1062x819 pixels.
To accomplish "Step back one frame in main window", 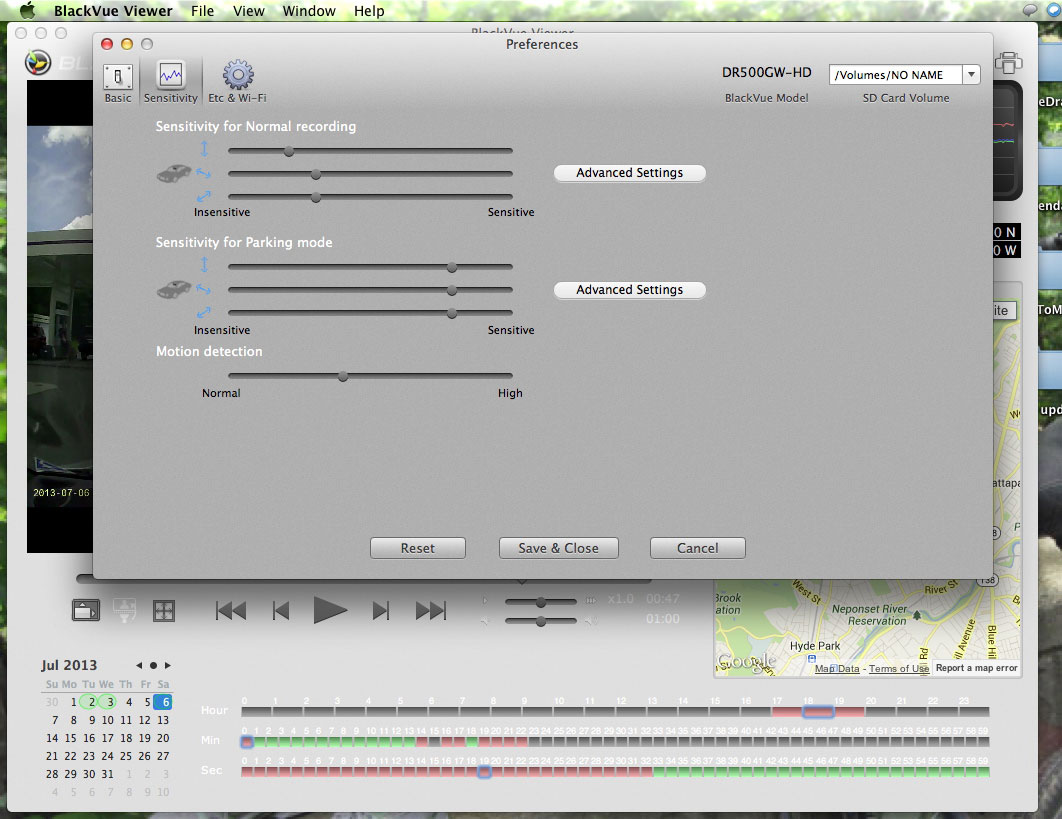I will point(280,611).
